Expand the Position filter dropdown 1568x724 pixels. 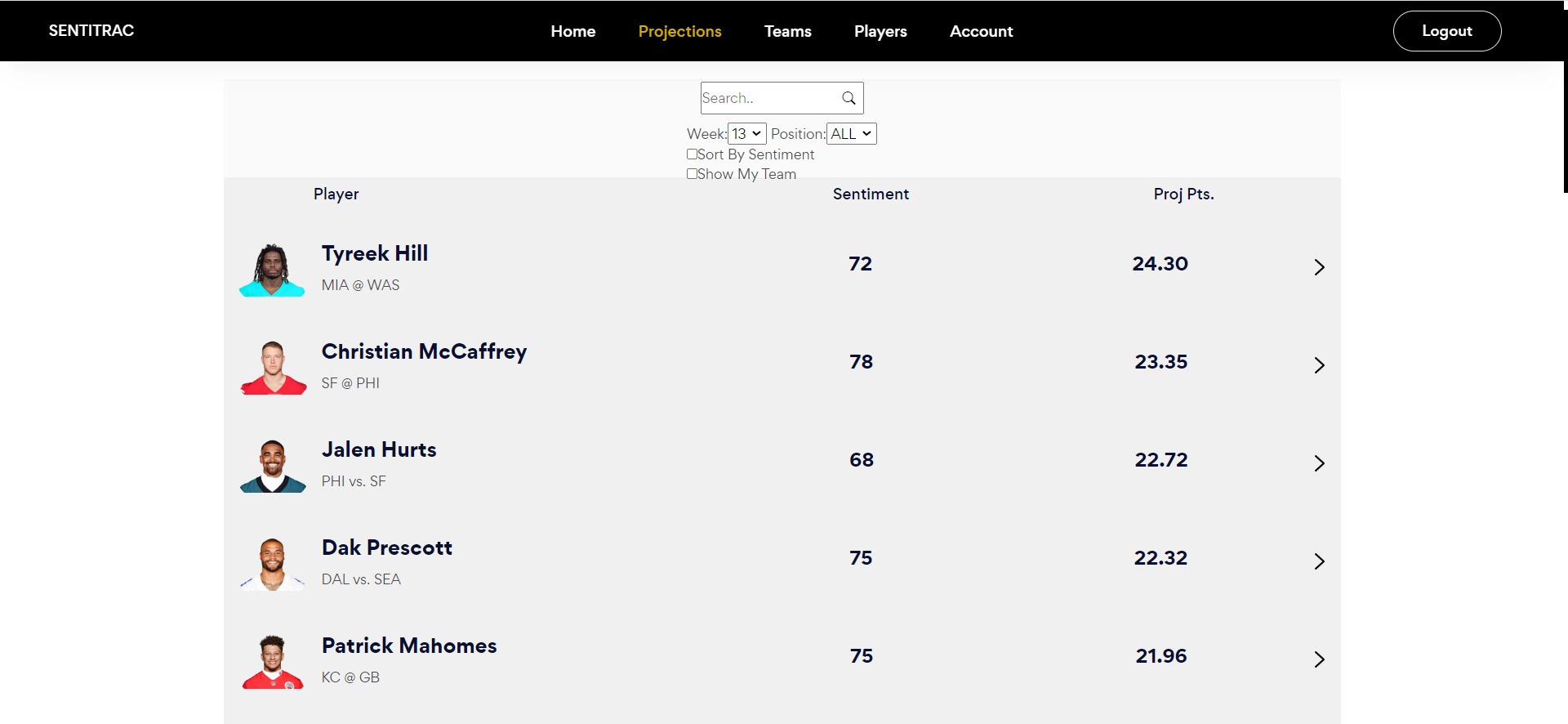pyautogui.click(x=852, y=134)
